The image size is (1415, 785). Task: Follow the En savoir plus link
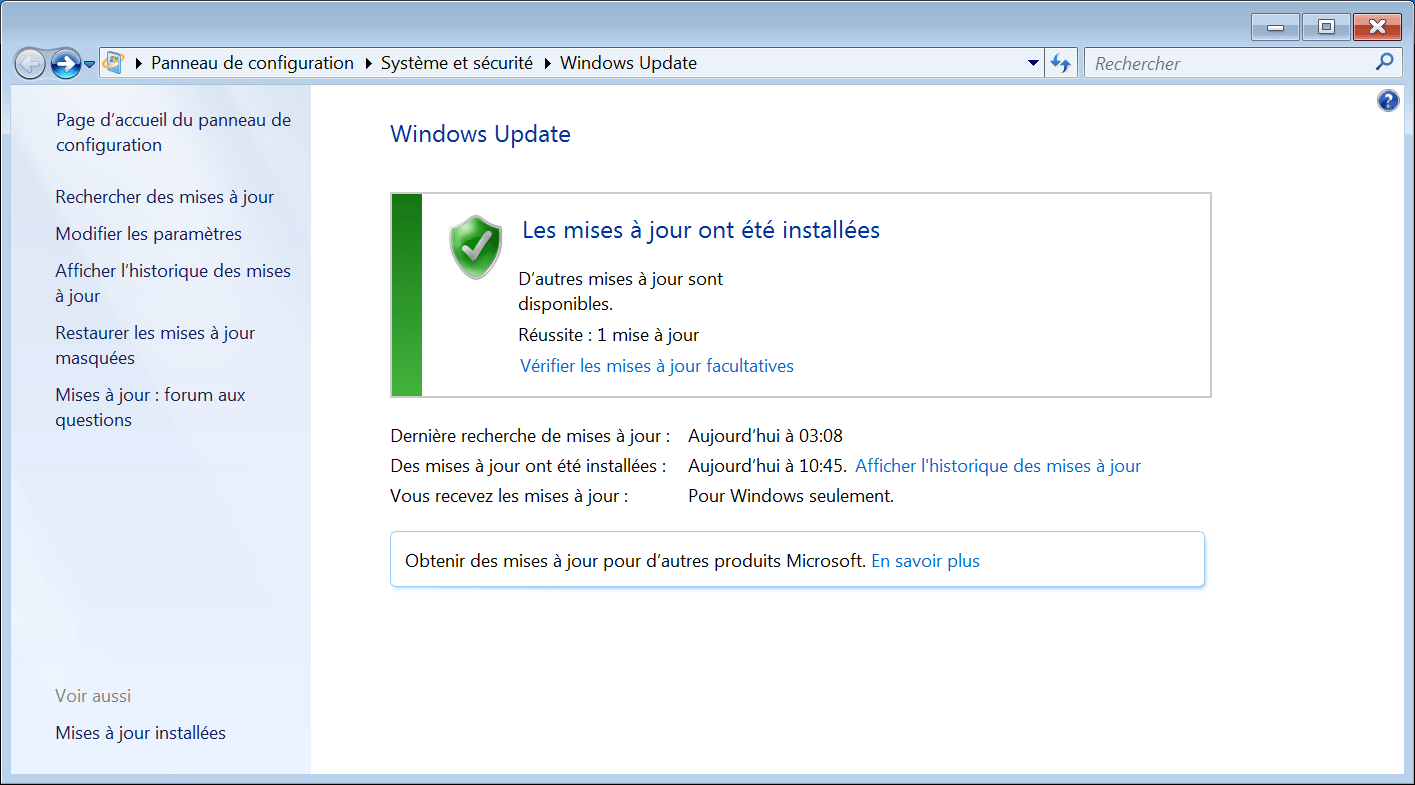point(926,561)
